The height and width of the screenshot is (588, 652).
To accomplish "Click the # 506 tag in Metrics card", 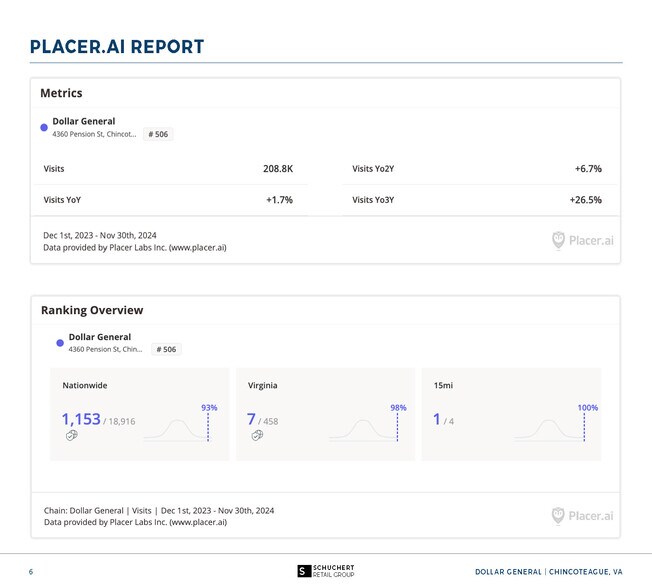I will (158, 134).
